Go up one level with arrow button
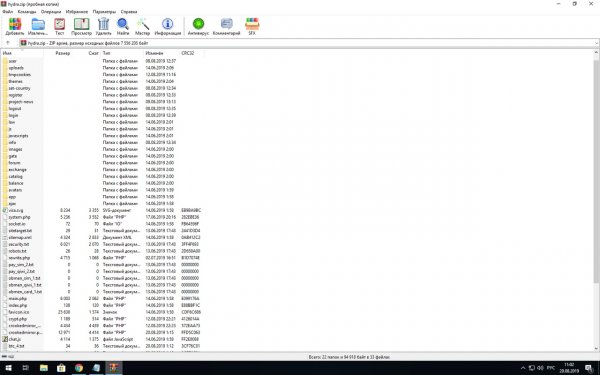 click(8, 43)
